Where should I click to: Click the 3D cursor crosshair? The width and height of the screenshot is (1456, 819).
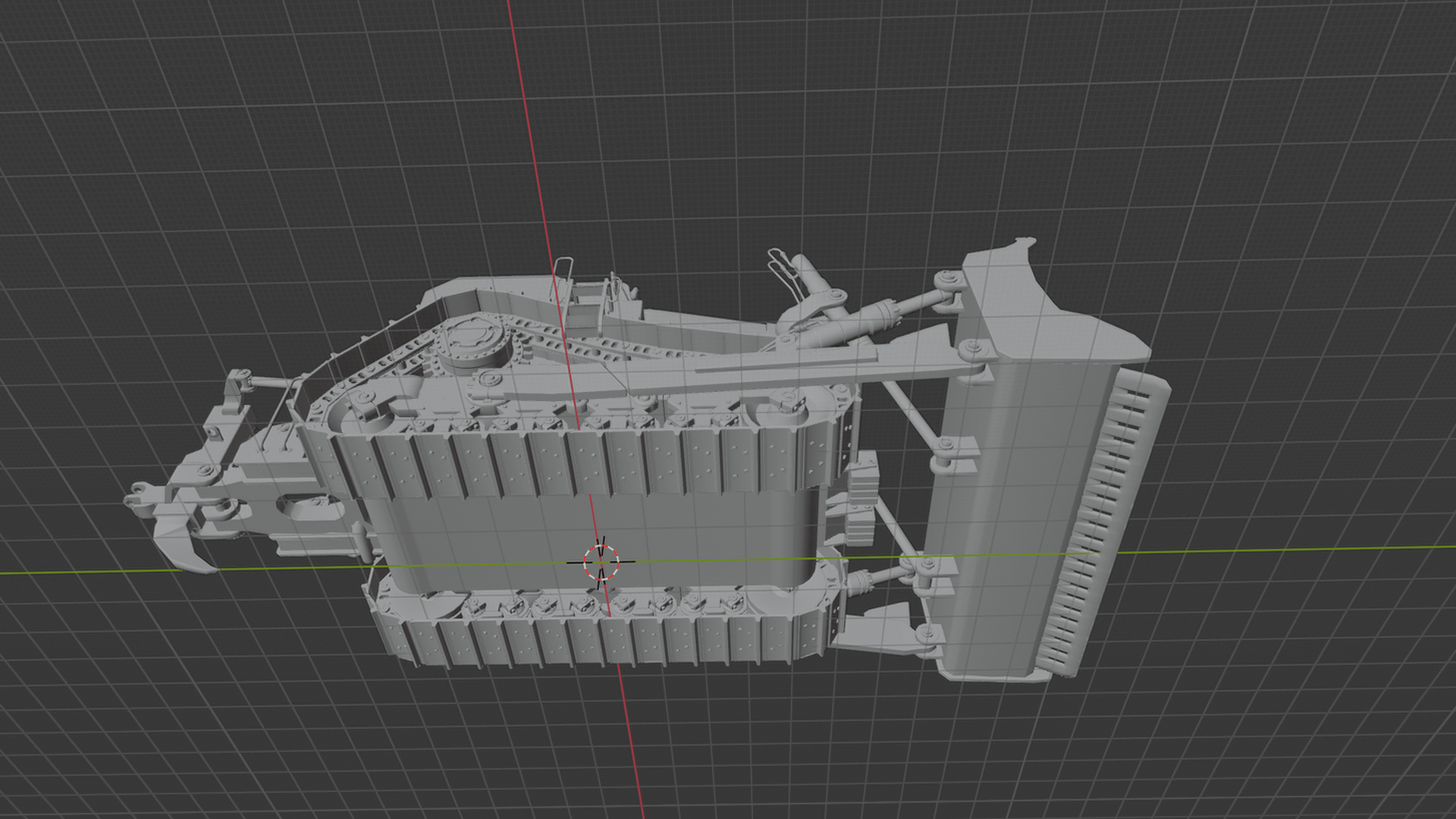pyautogui.click(x=601, y=562)
